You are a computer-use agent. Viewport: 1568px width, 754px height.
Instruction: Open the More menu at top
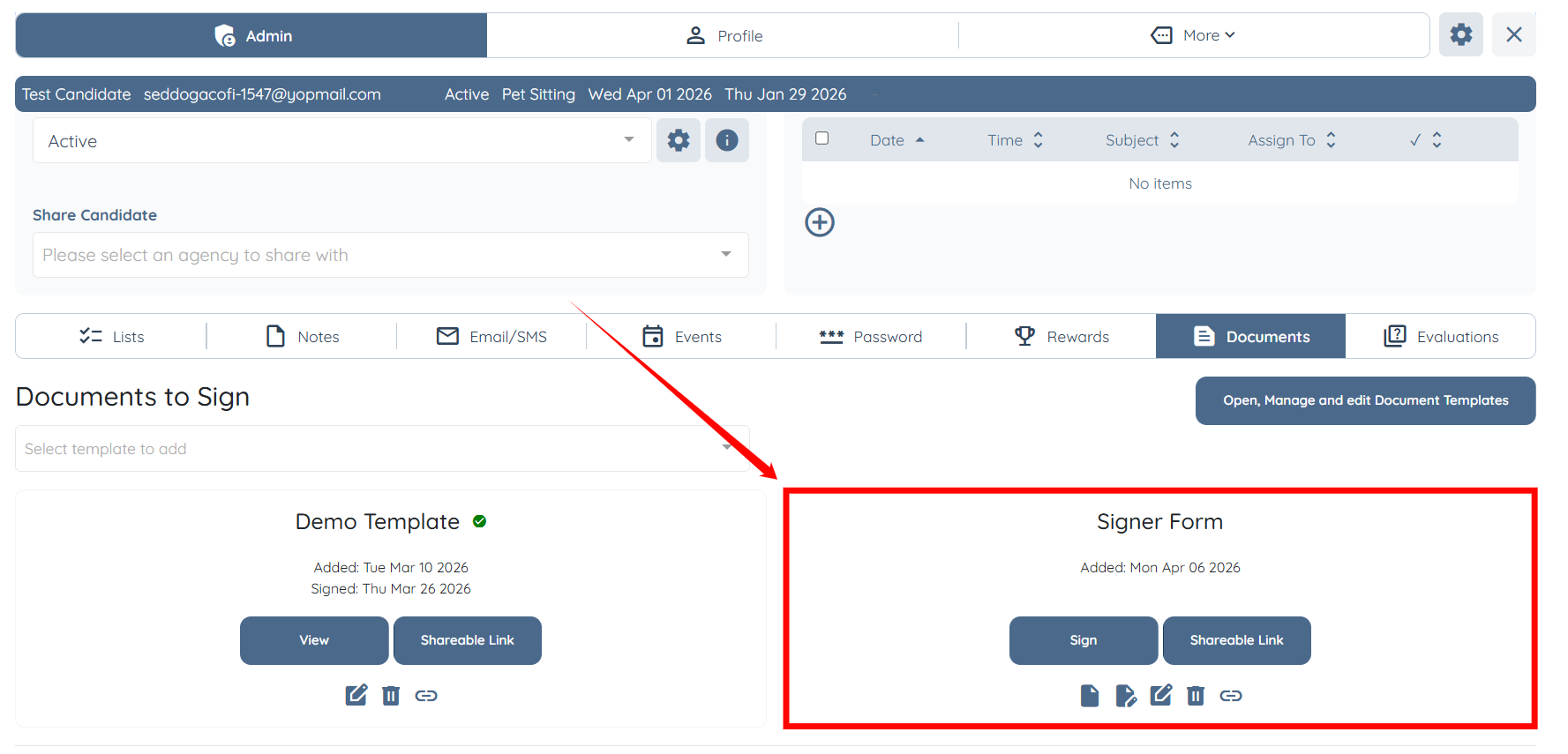1193,35
